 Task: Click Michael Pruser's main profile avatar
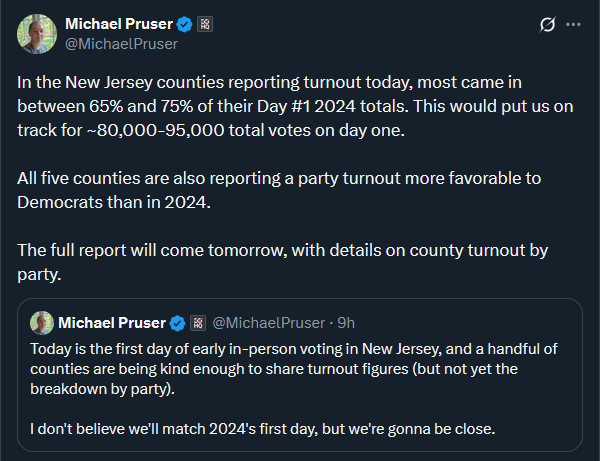coord(36,33)
